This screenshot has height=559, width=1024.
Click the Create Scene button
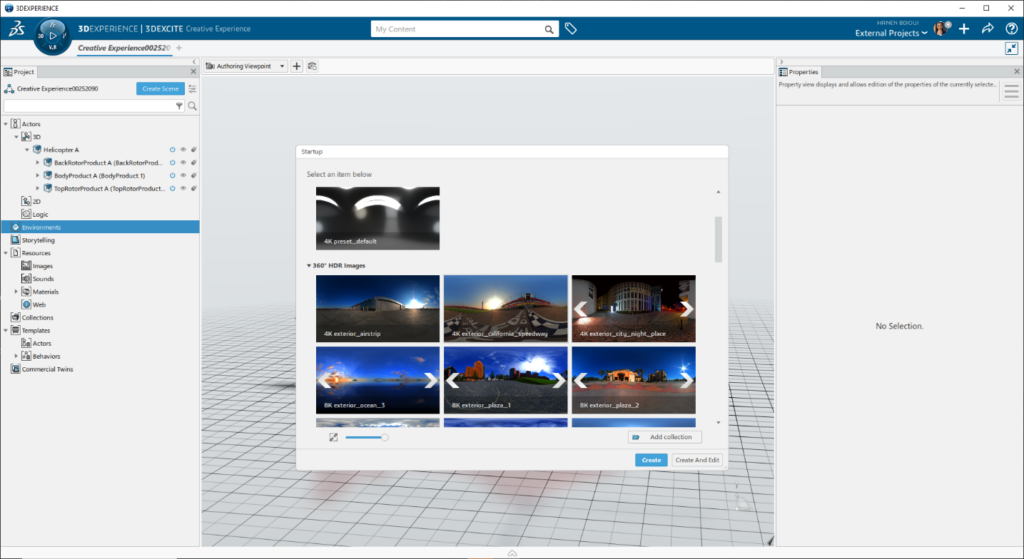(160, 89)
